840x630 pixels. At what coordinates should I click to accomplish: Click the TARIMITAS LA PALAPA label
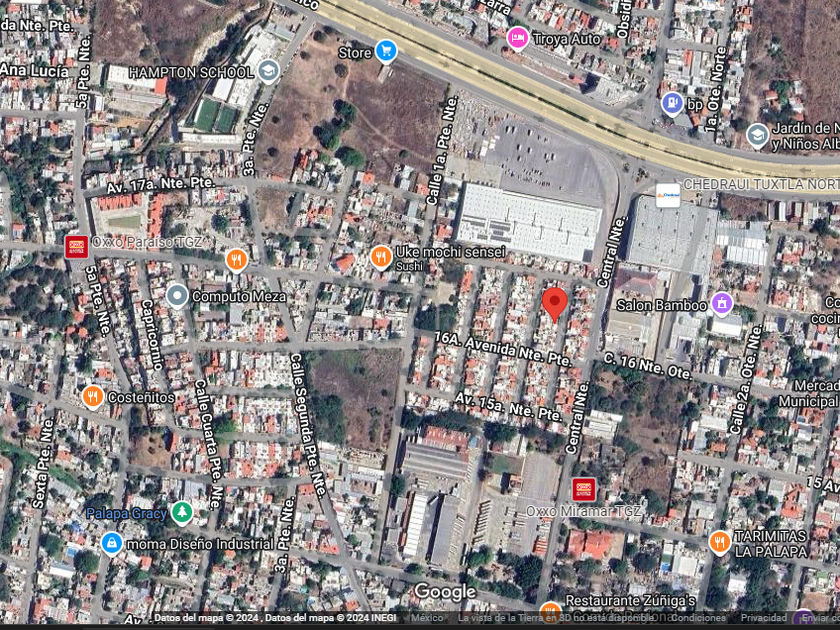click(x=770, y=544)
